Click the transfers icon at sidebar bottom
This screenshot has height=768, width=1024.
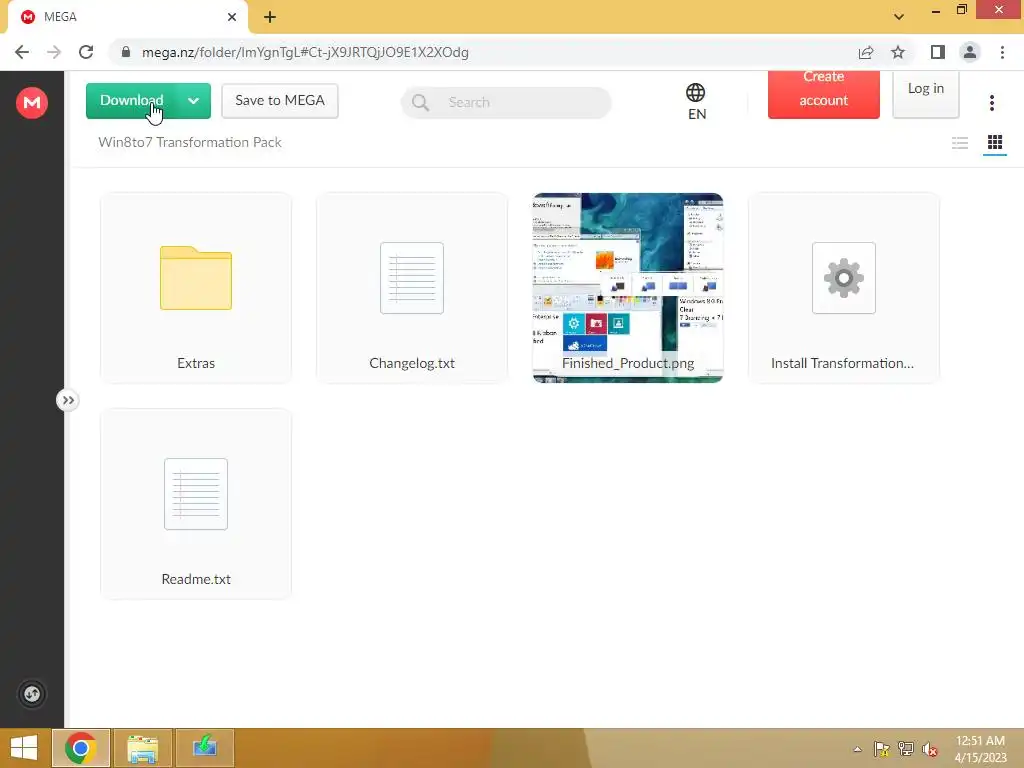coord(32,694)
